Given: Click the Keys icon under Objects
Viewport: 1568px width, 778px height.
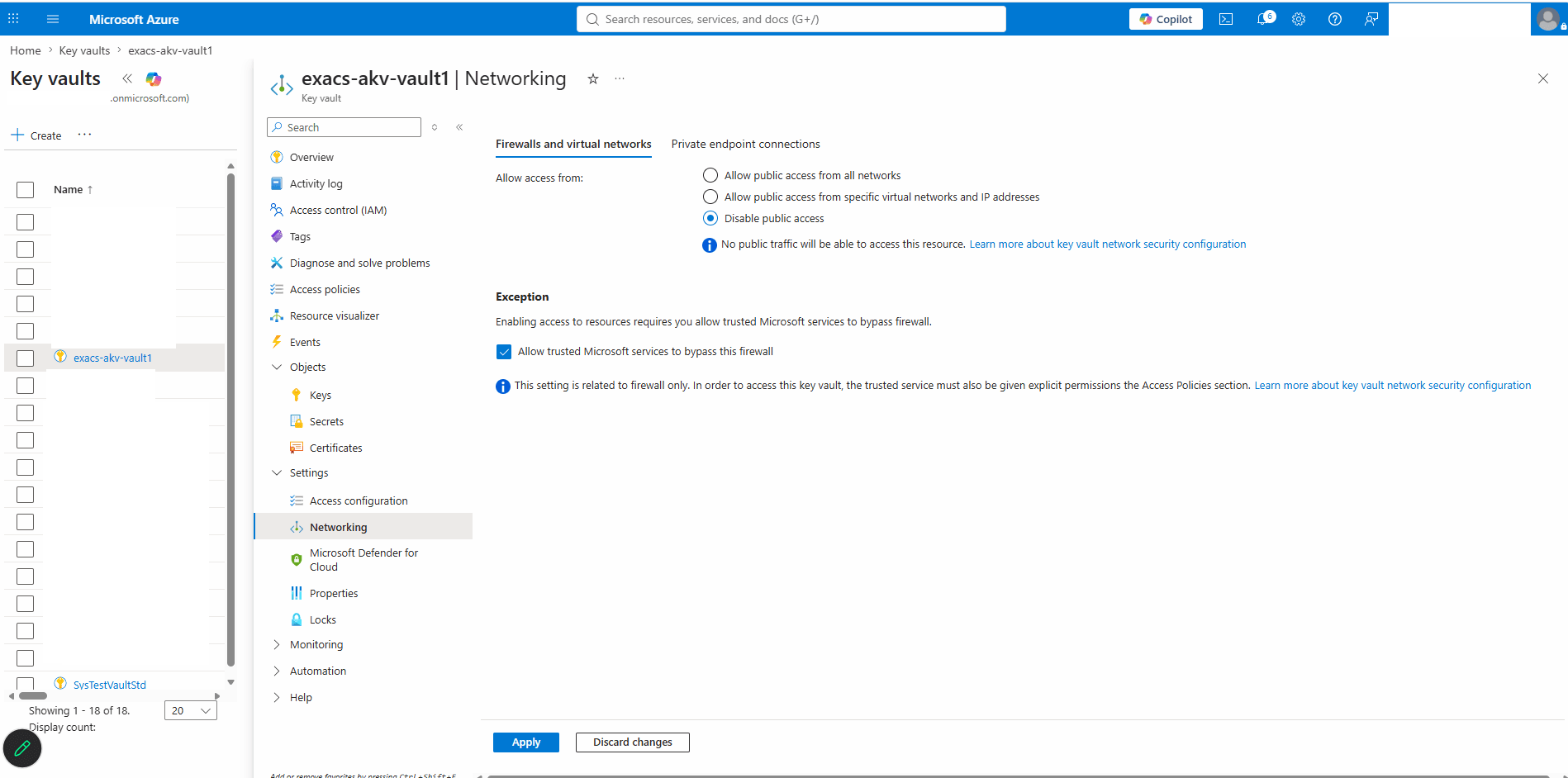Looking at the screenshot, I should coord(297,395).
